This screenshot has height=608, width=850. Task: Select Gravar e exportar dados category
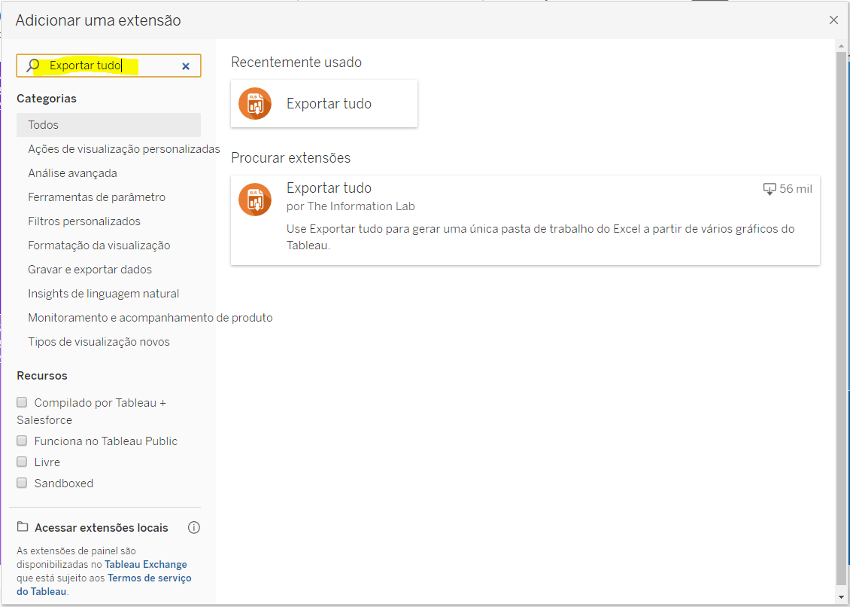pos(90,270)
